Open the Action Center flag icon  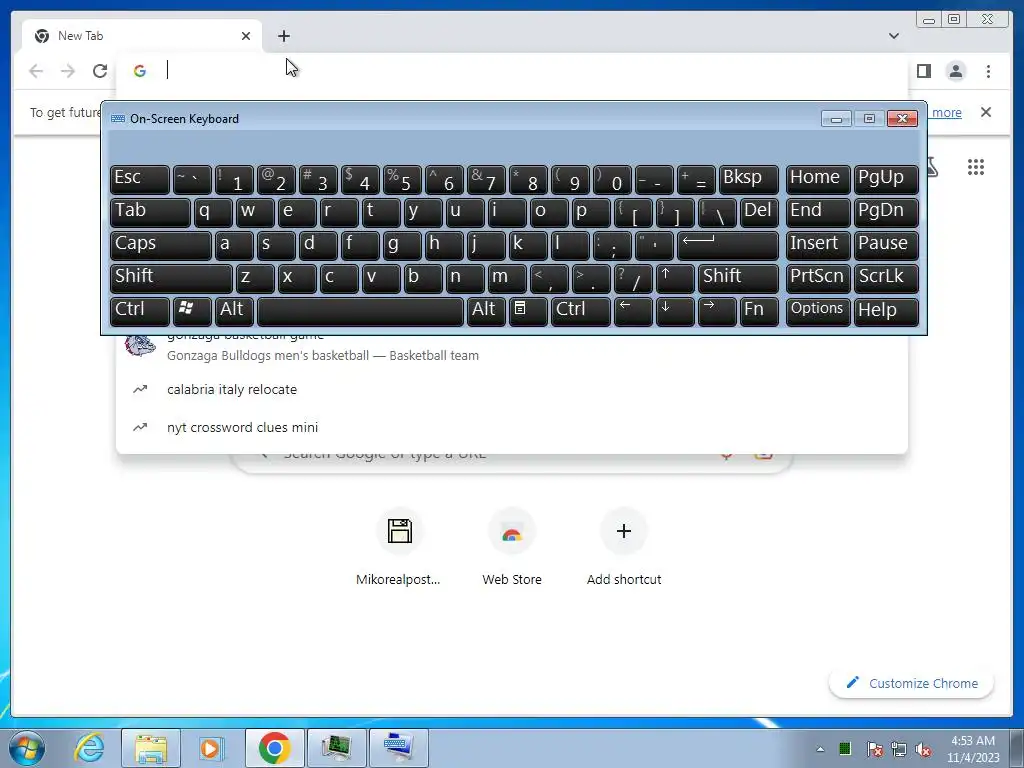click(874, 749)
